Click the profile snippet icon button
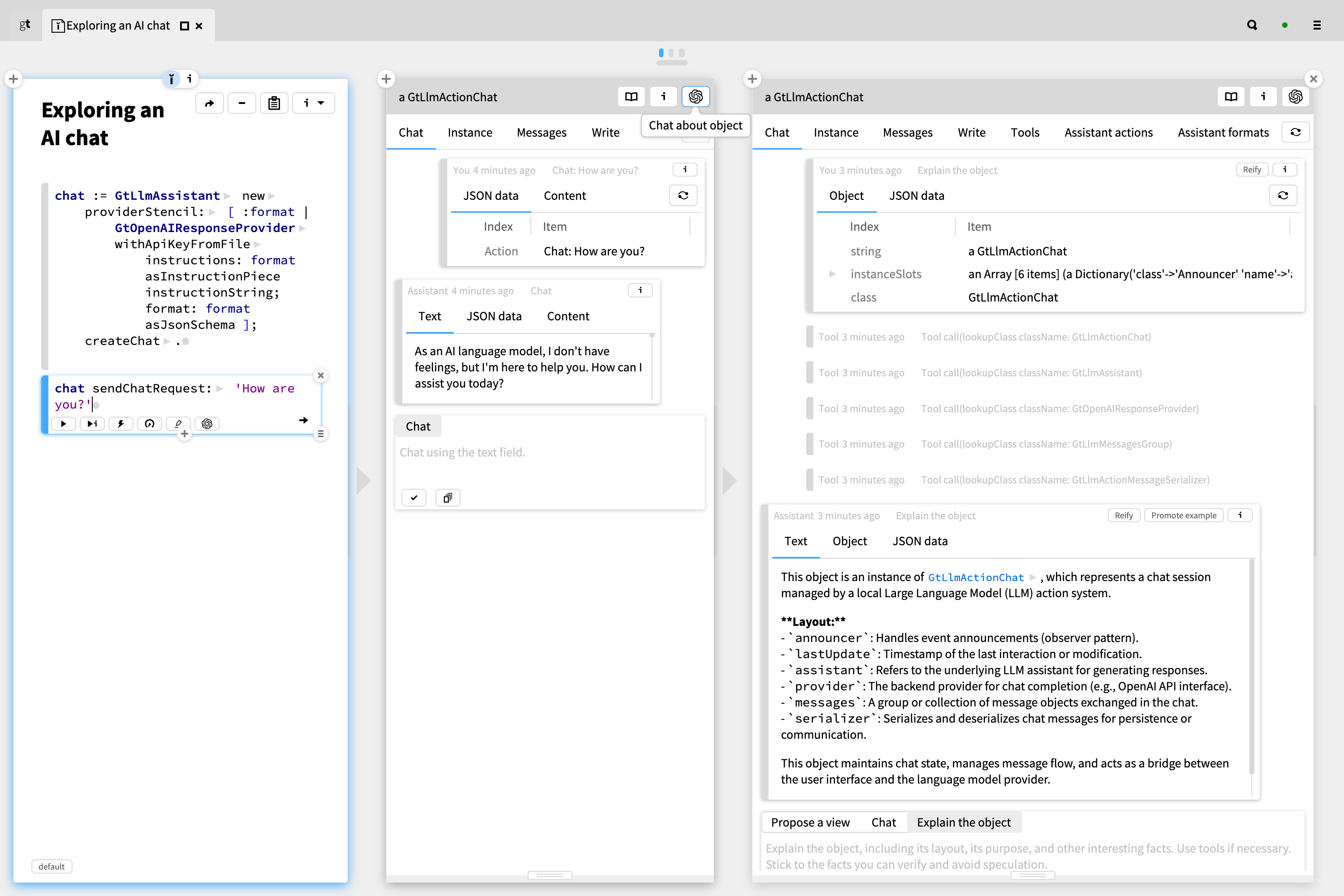The width and height of the screenshot is (1344, 896). [150, 423]
